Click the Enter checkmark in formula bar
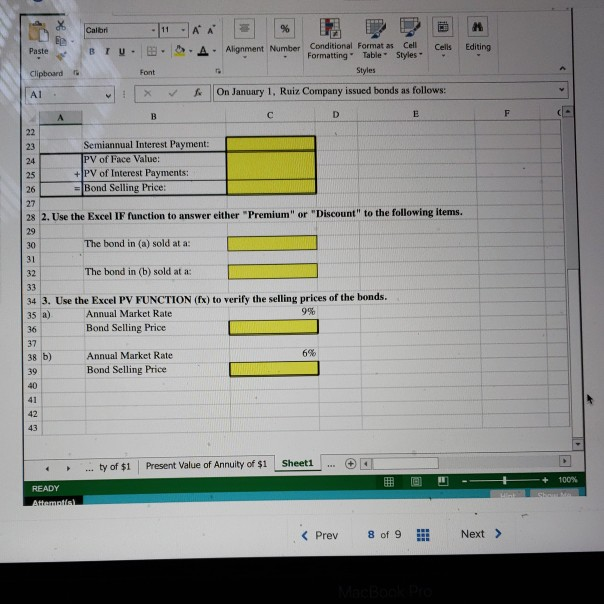 173,93
